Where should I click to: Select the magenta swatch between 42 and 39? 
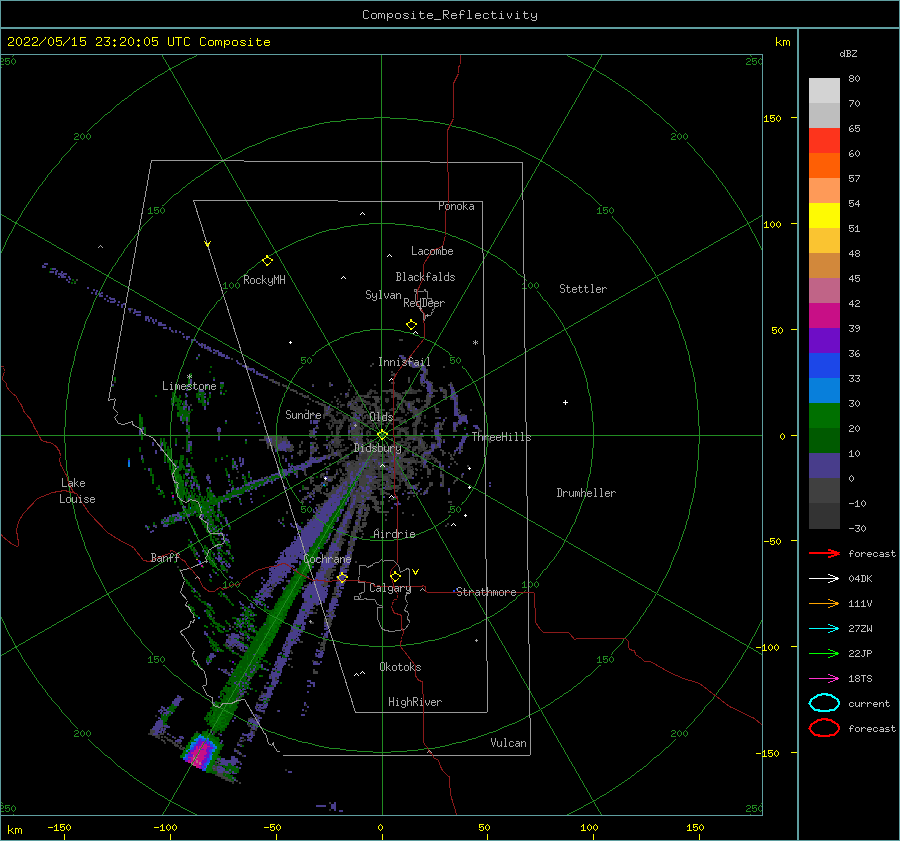point(824,316)
